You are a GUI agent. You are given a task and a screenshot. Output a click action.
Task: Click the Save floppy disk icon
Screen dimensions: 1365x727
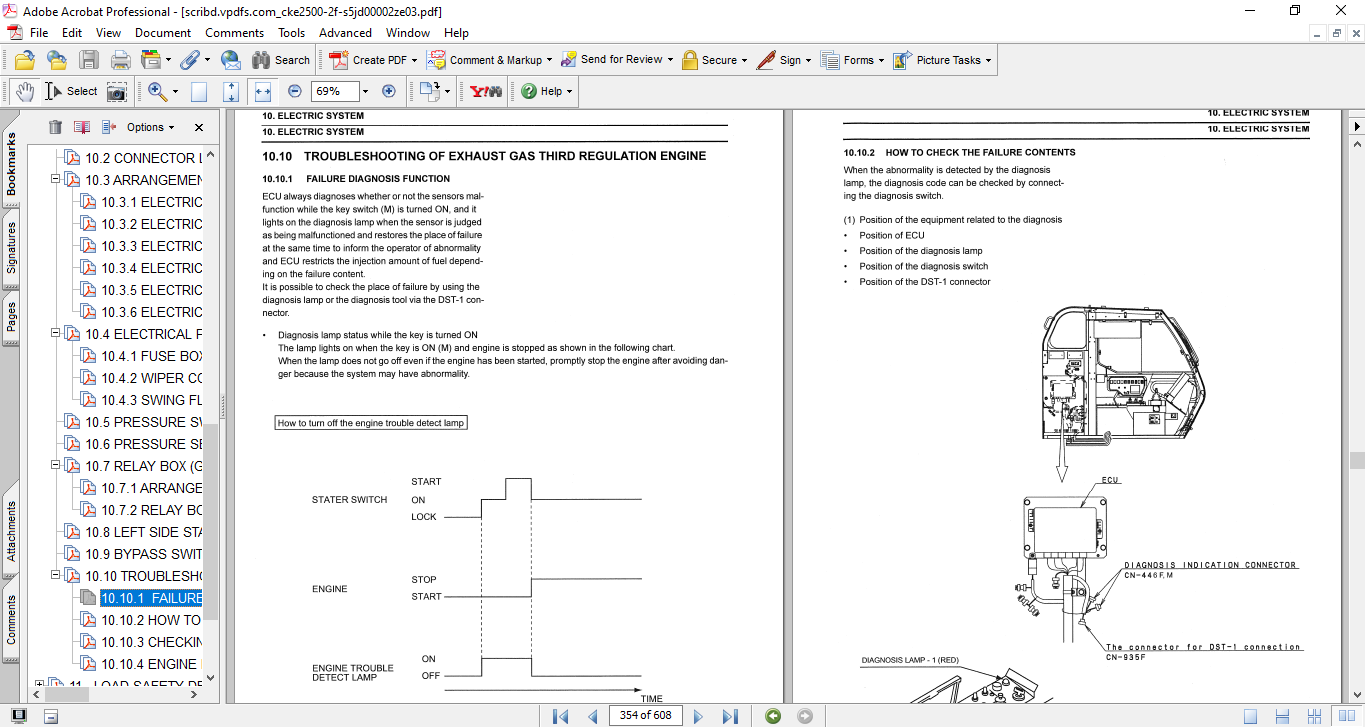pos(89,60)
